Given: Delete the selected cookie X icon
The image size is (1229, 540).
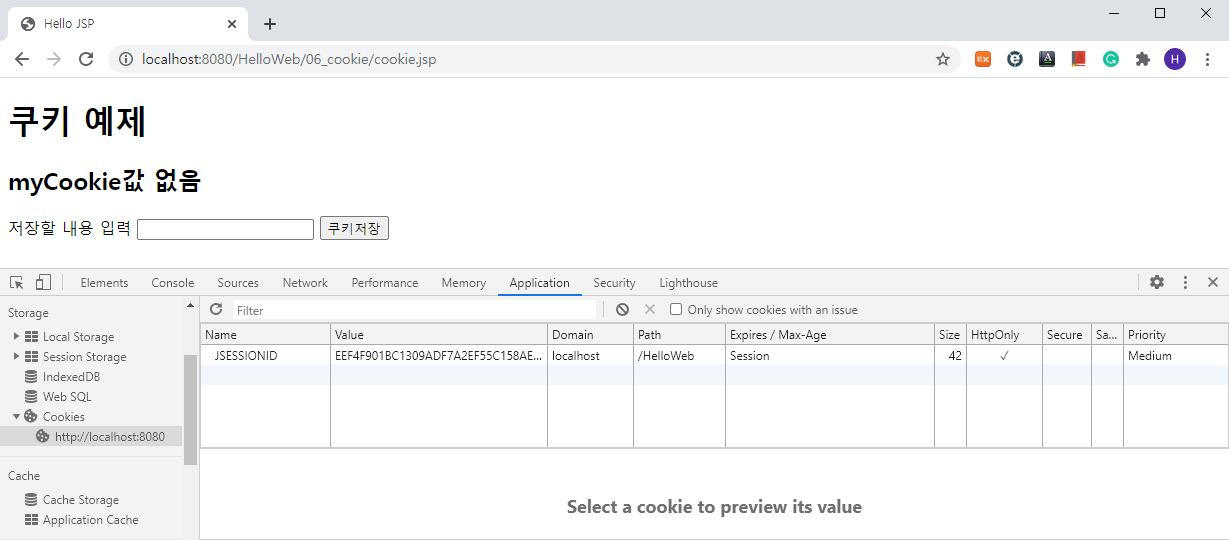Looking at the screenshot, I should [650, 310].
